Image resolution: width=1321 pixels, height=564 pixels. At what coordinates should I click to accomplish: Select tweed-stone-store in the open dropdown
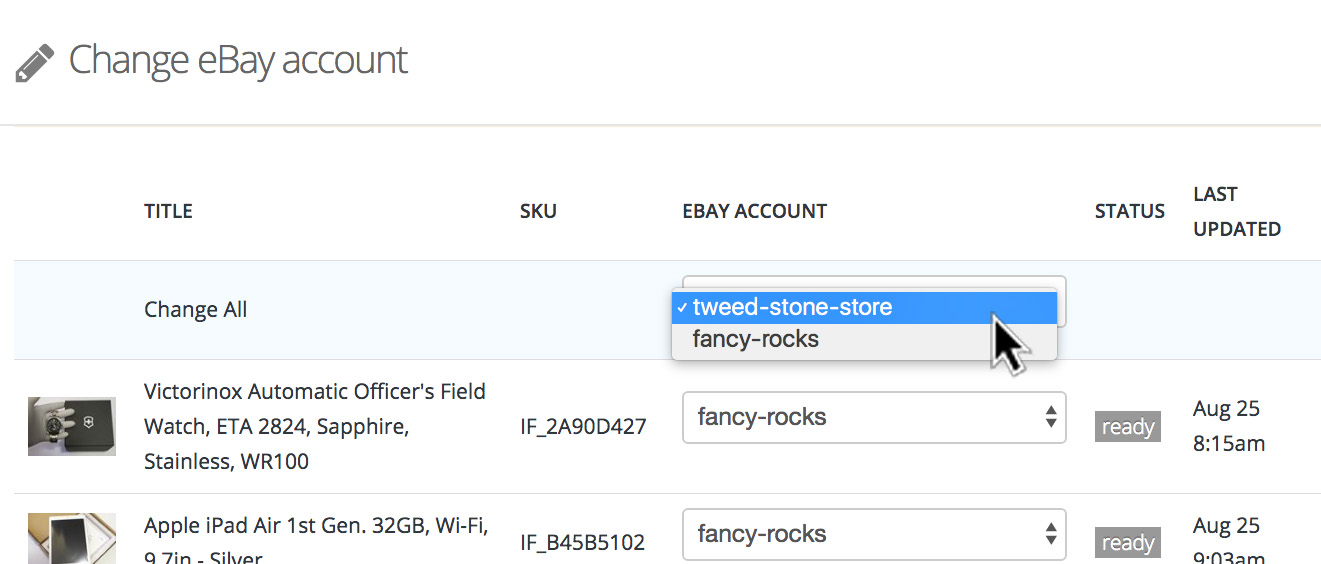[x=791, y=308]
